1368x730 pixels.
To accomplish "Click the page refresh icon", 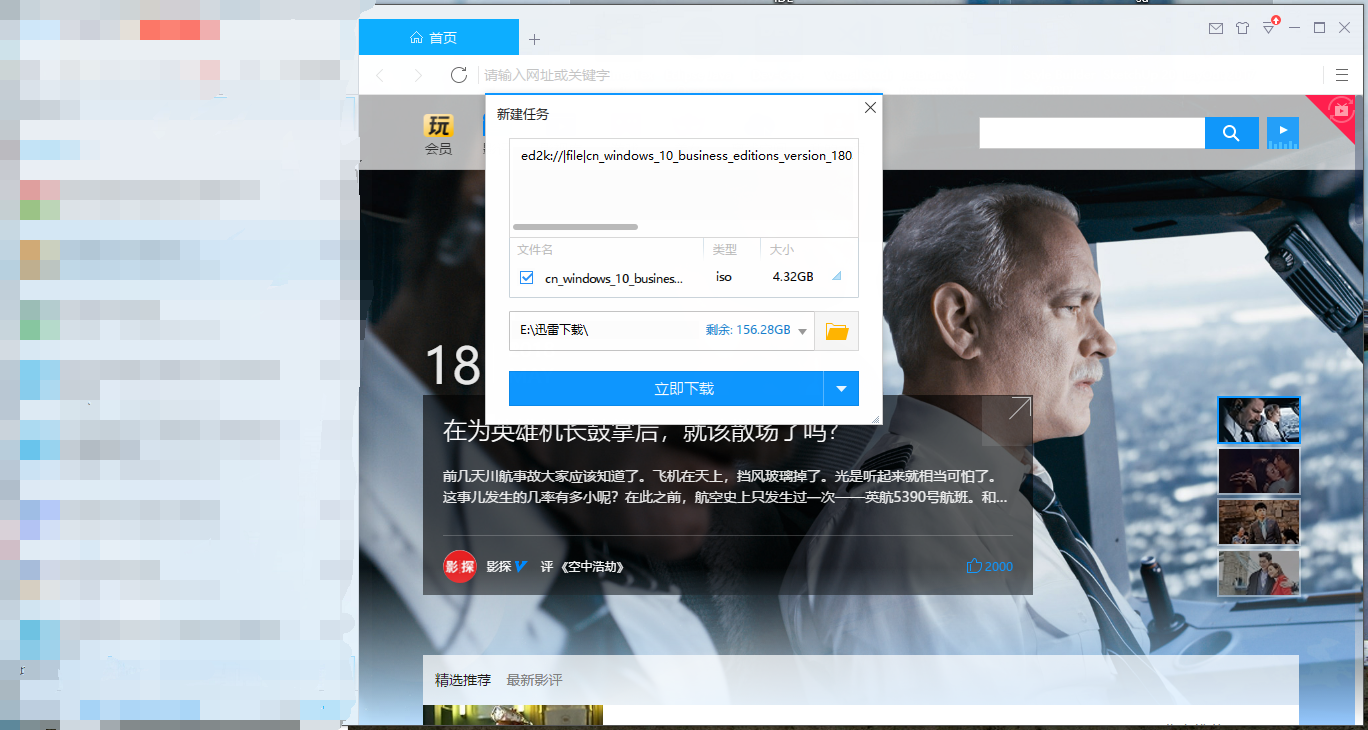I will (x=459, y=75).
